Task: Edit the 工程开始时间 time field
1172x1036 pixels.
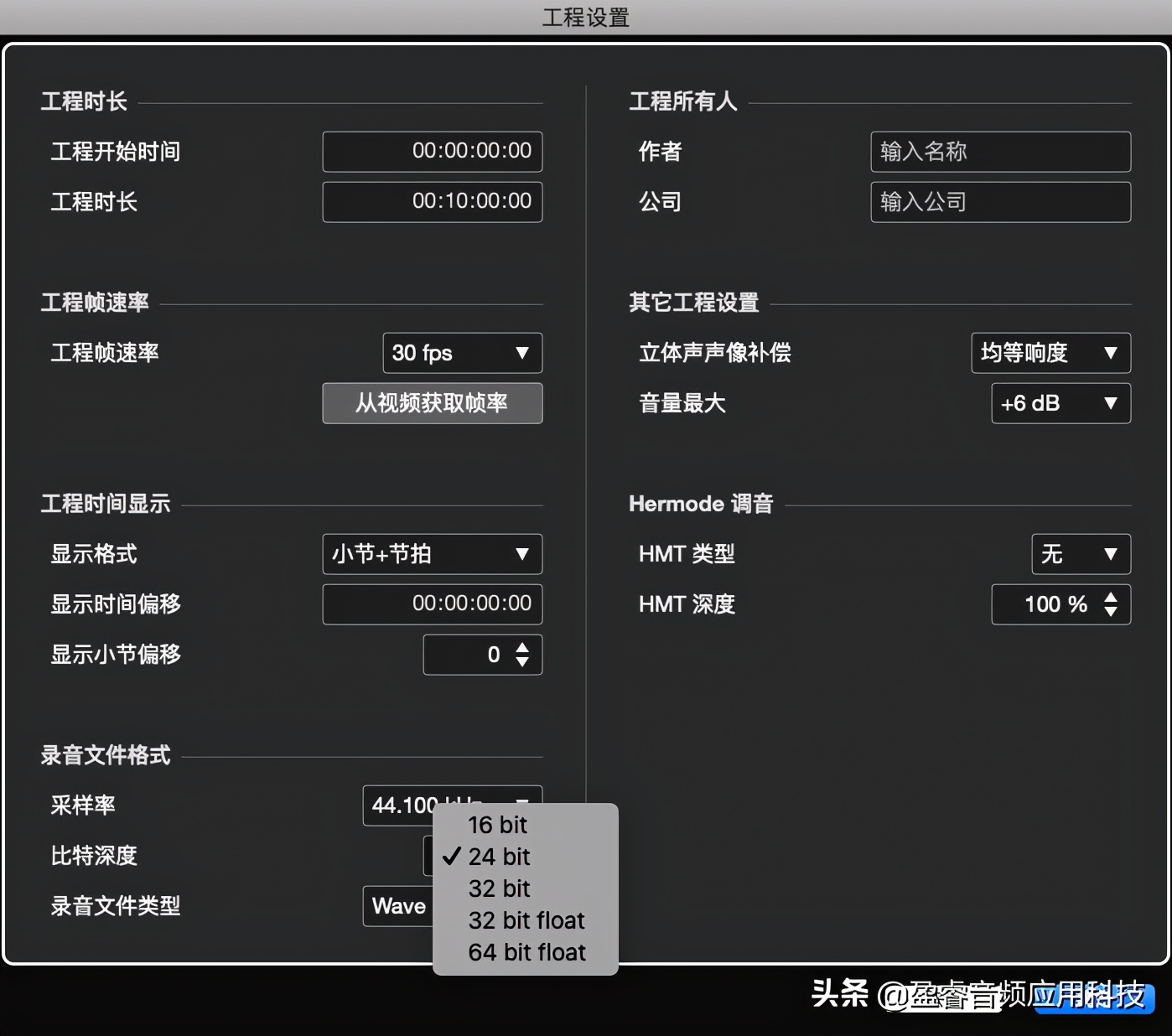Action: [x=432, y=152]
